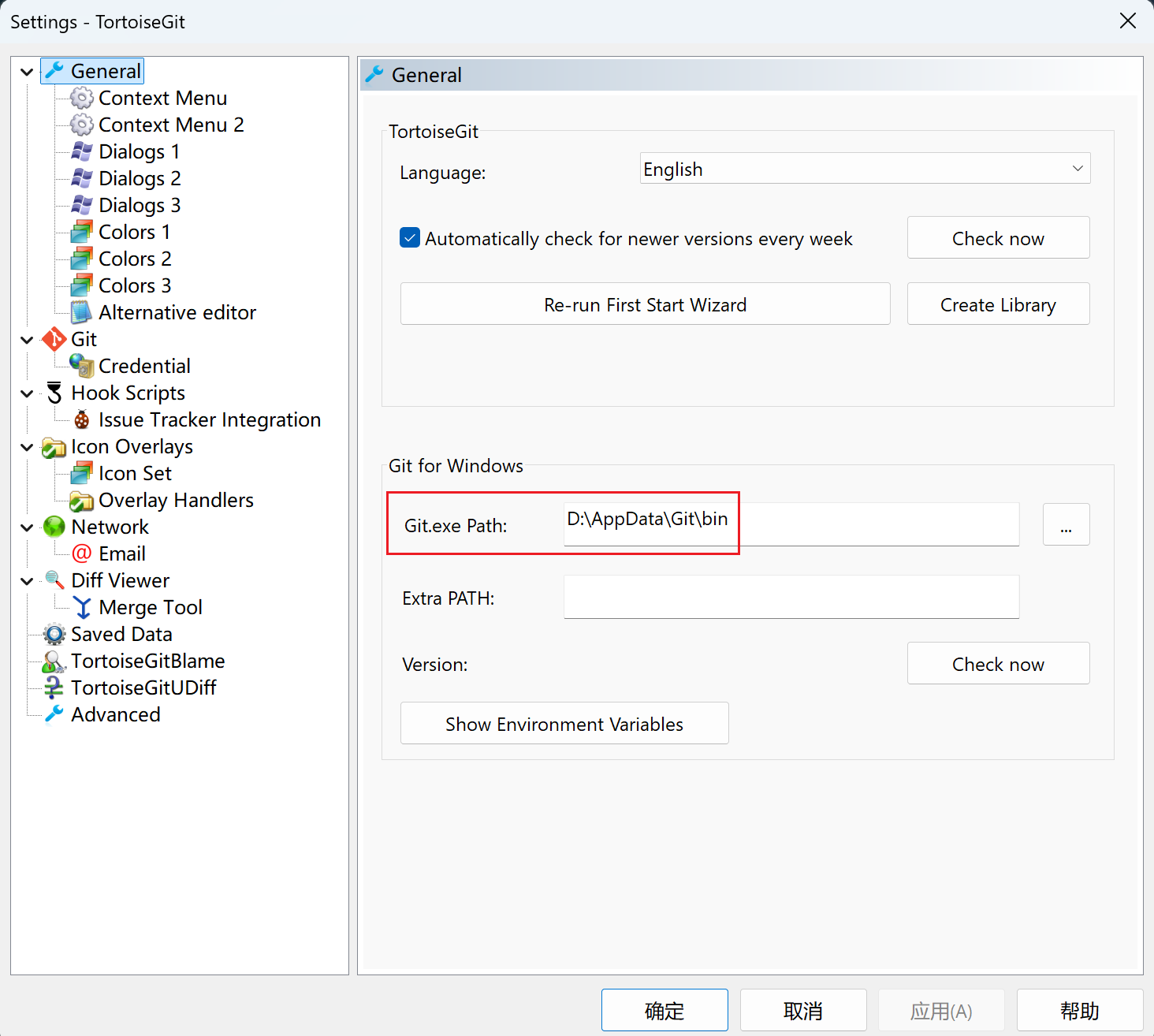Click the Hook Scripts hook icon
Image resolution: width=1154 pixels, height=1036 pixels.
(x=54, y=393)
